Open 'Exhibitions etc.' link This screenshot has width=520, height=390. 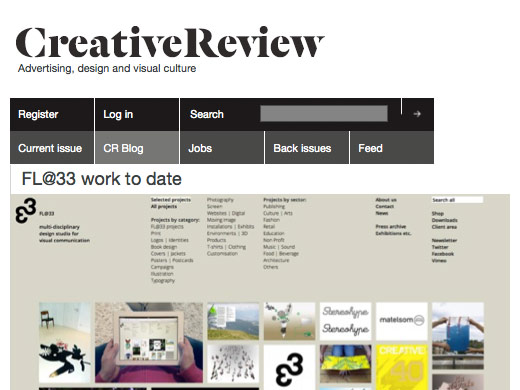393,233
